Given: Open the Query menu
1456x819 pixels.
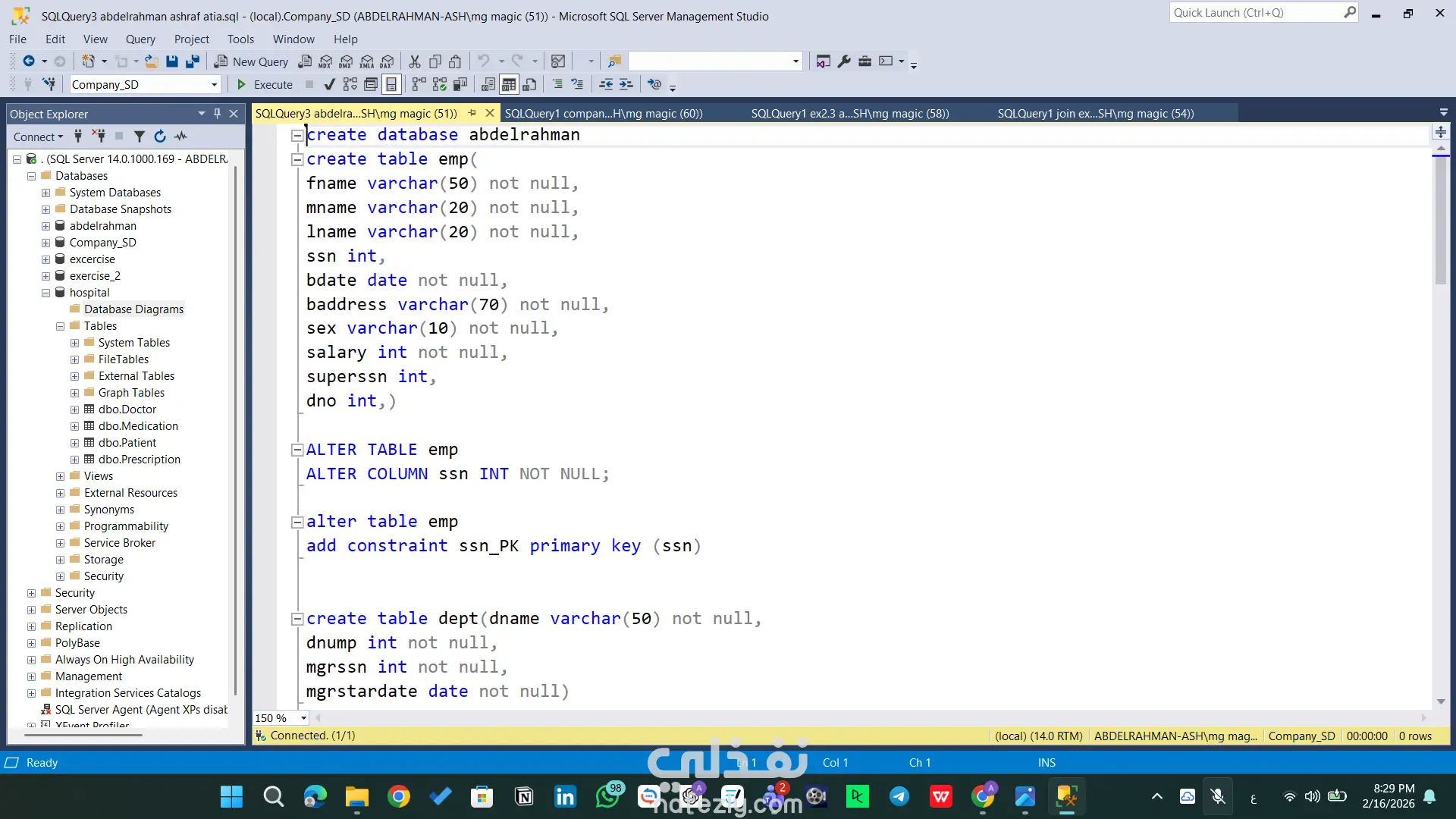Looking at the screenshot, I should pyautogui.click(x=140, y=39).
